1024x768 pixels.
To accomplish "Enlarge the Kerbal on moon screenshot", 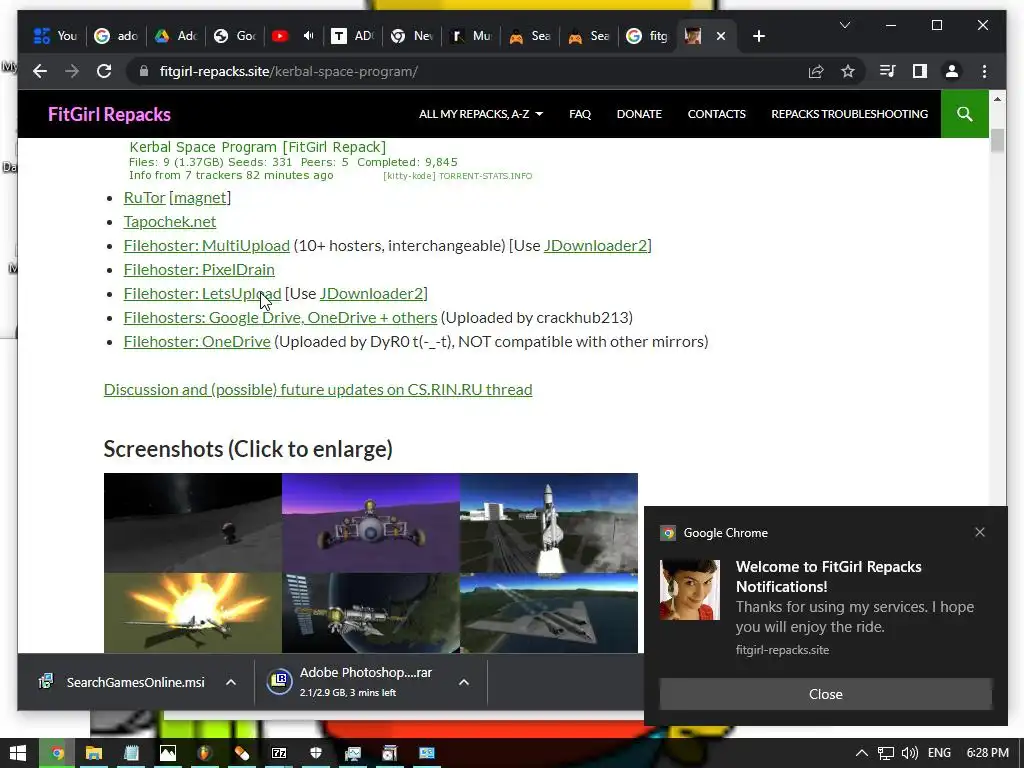I will point(193,522).
